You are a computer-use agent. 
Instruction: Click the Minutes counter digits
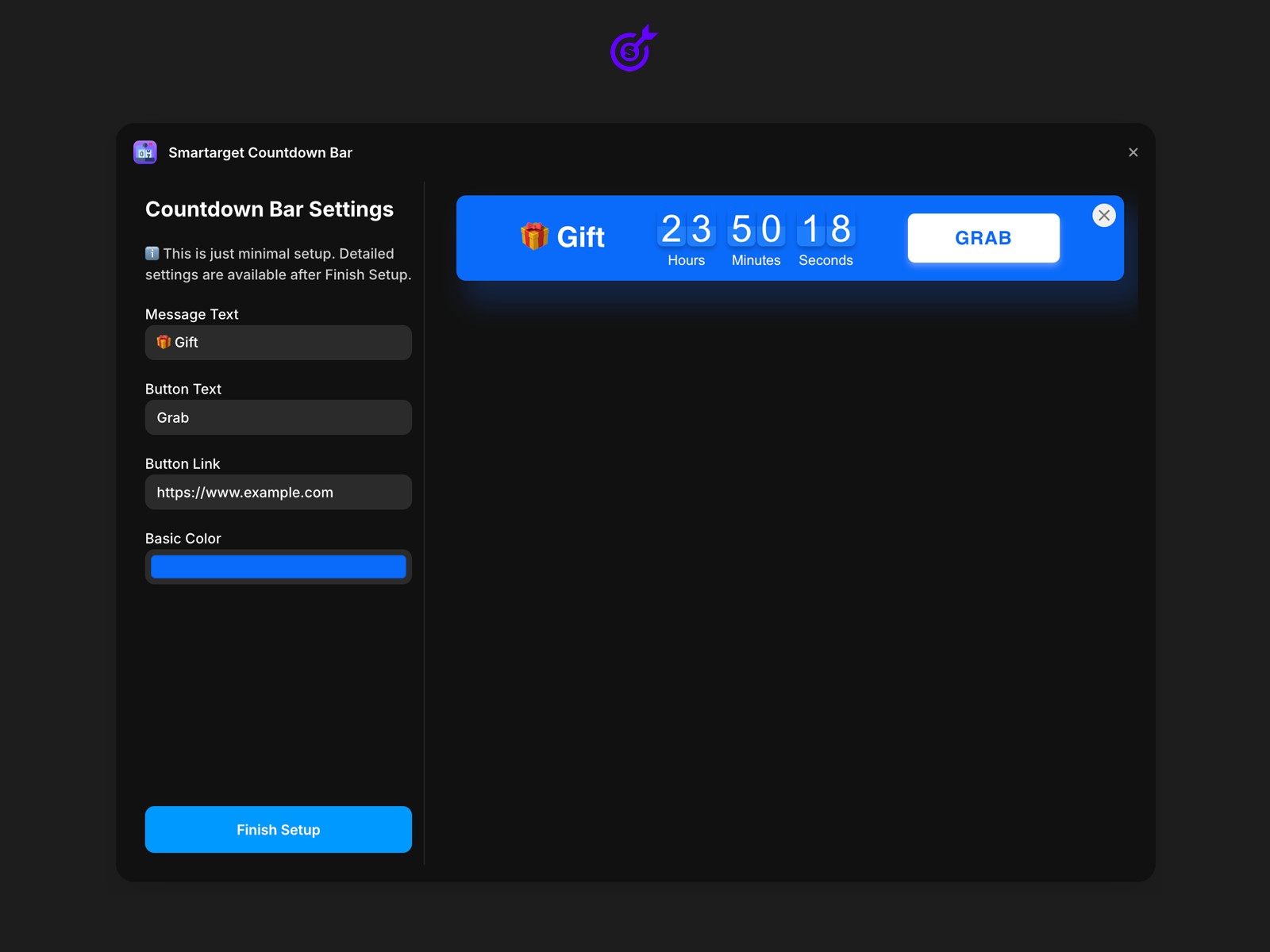click(x=756, y=228)
